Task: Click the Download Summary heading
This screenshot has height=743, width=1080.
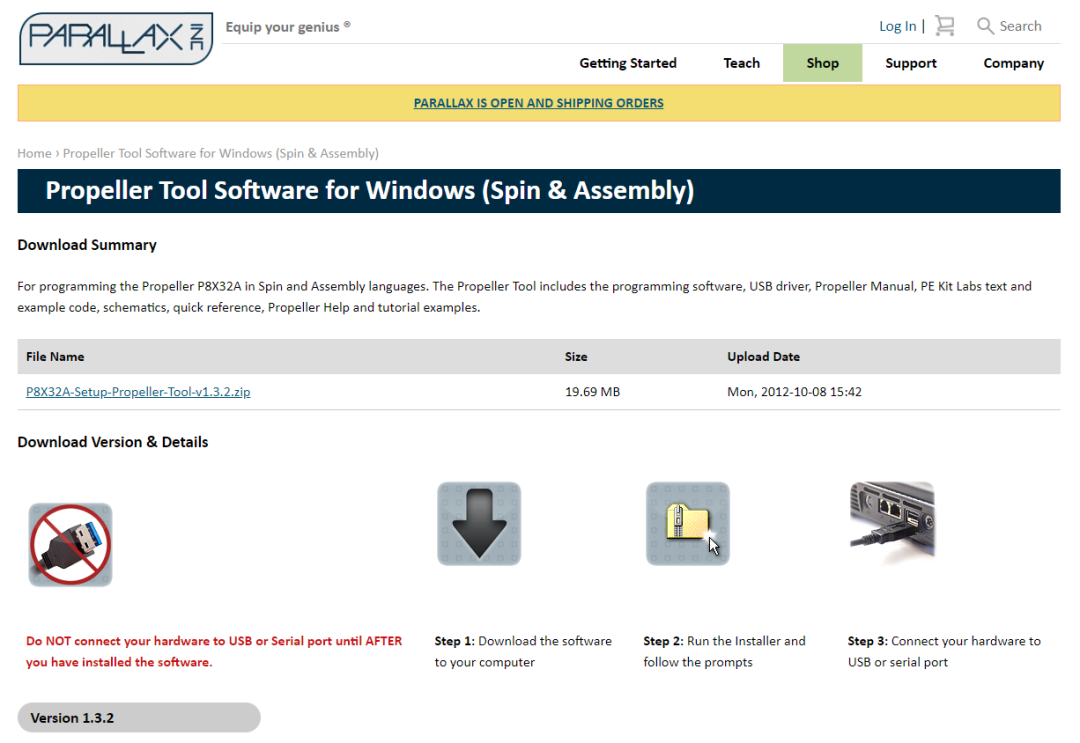Action: click(x=87, y=244)
